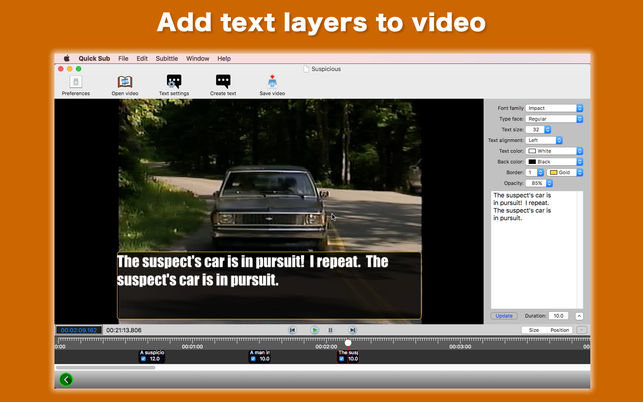
Task: Pause video playback
Action: tap(331, 329)
